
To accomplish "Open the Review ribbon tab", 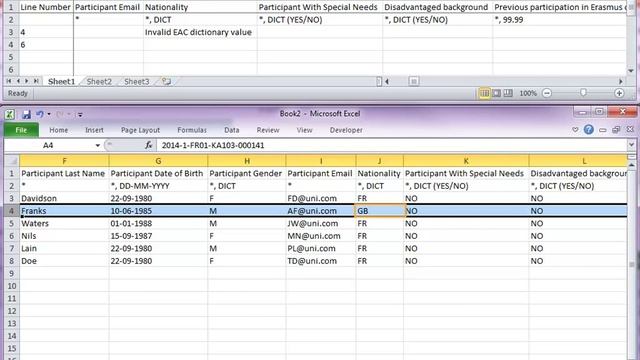I will (x=268, y=130).
